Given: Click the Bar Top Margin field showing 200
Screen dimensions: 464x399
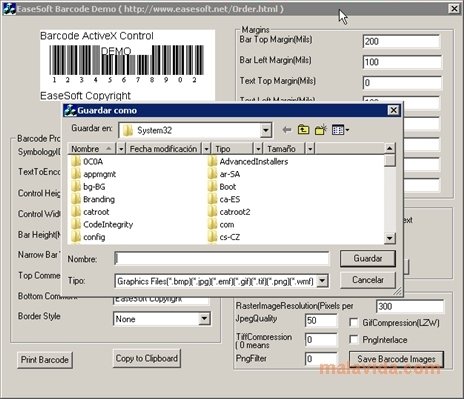Looking at the screenshot, I should pyautogui.click(x=402, y=41).
